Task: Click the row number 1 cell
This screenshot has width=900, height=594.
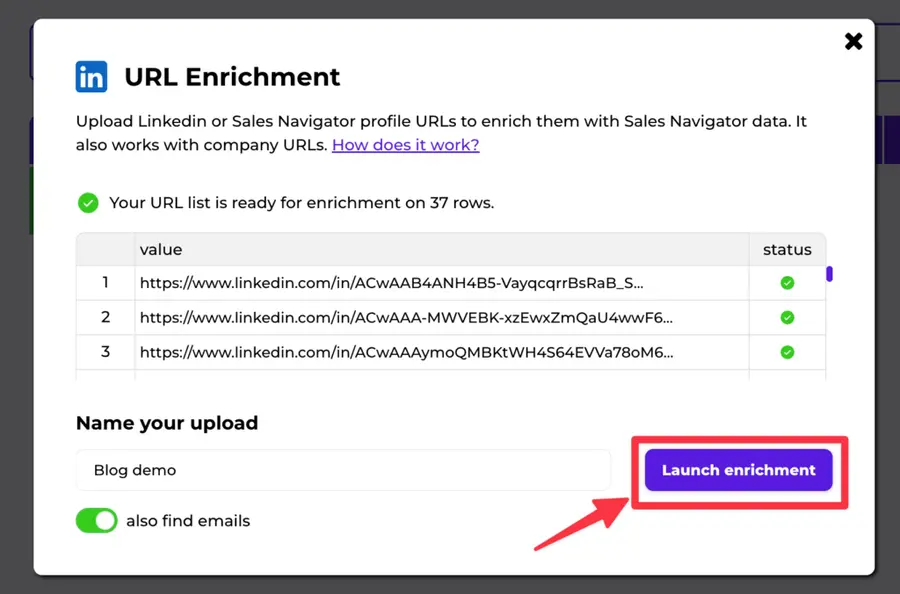Action: point(105,283)
